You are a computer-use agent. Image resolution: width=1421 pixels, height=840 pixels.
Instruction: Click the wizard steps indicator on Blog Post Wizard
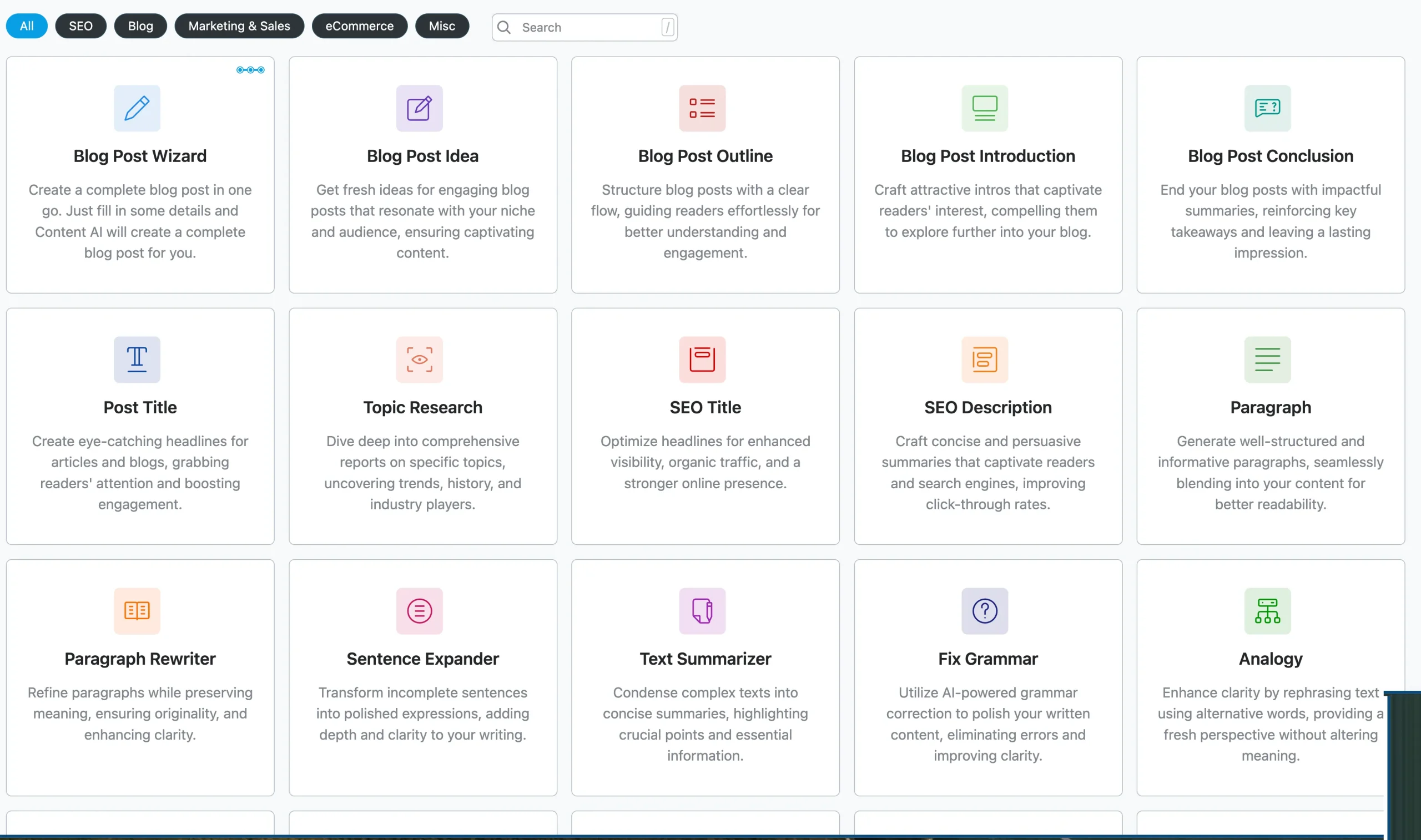tap(250, 69)
